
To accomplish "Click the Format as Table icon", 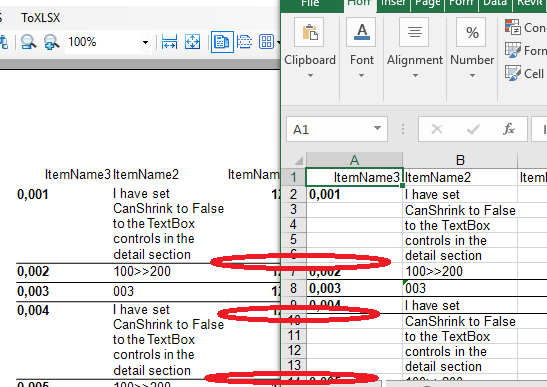I will [512, 50].
